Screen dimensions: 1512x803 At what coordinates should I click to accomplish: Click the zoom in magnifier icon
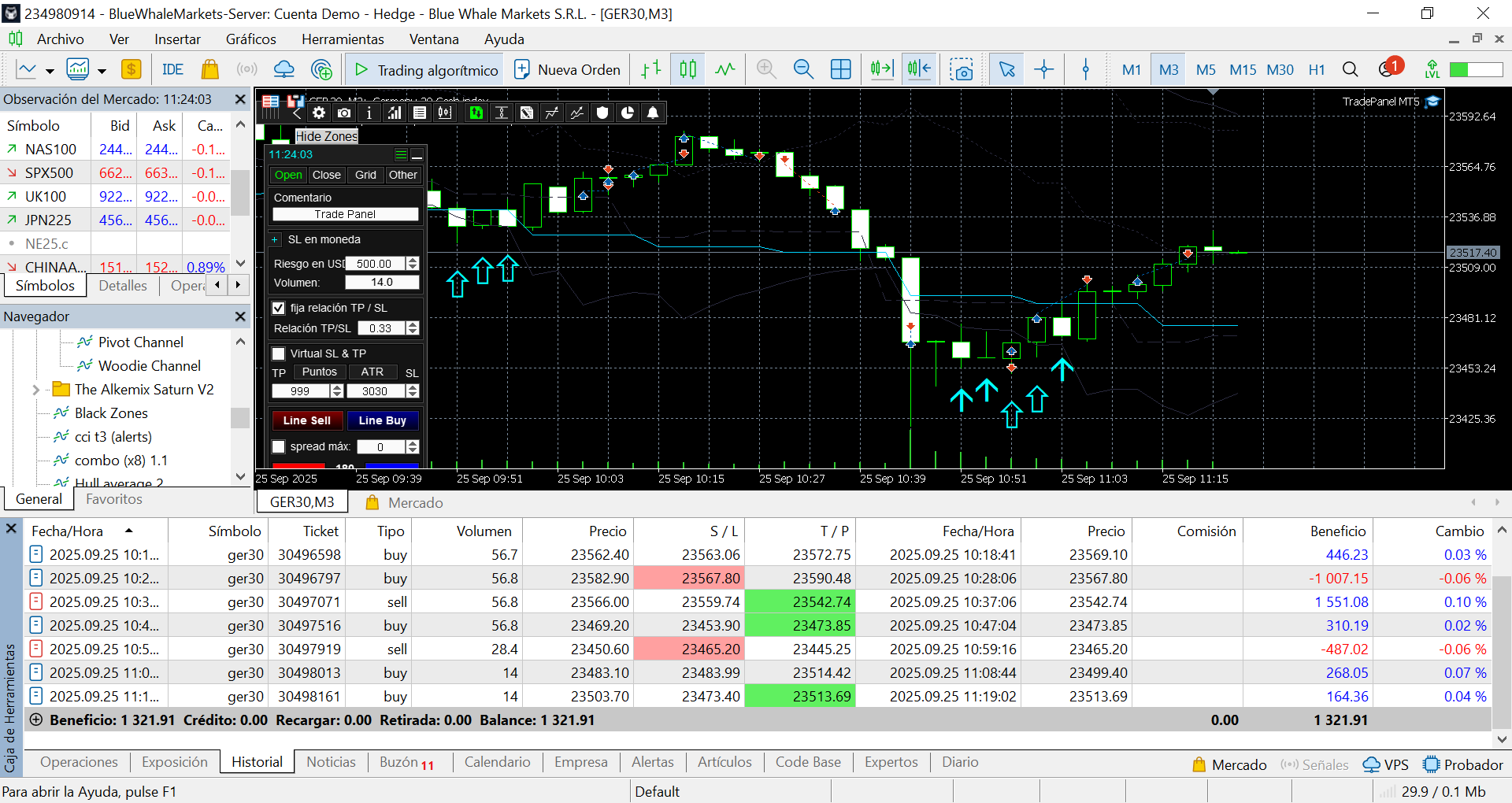(765, 69)
